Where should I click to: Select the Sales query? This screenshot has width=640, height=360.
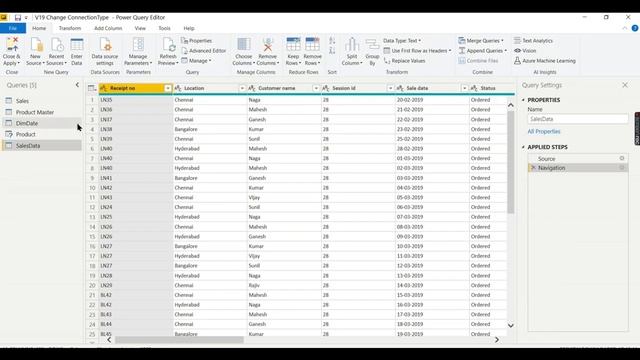pyautogui.click(x=42, y=101)
